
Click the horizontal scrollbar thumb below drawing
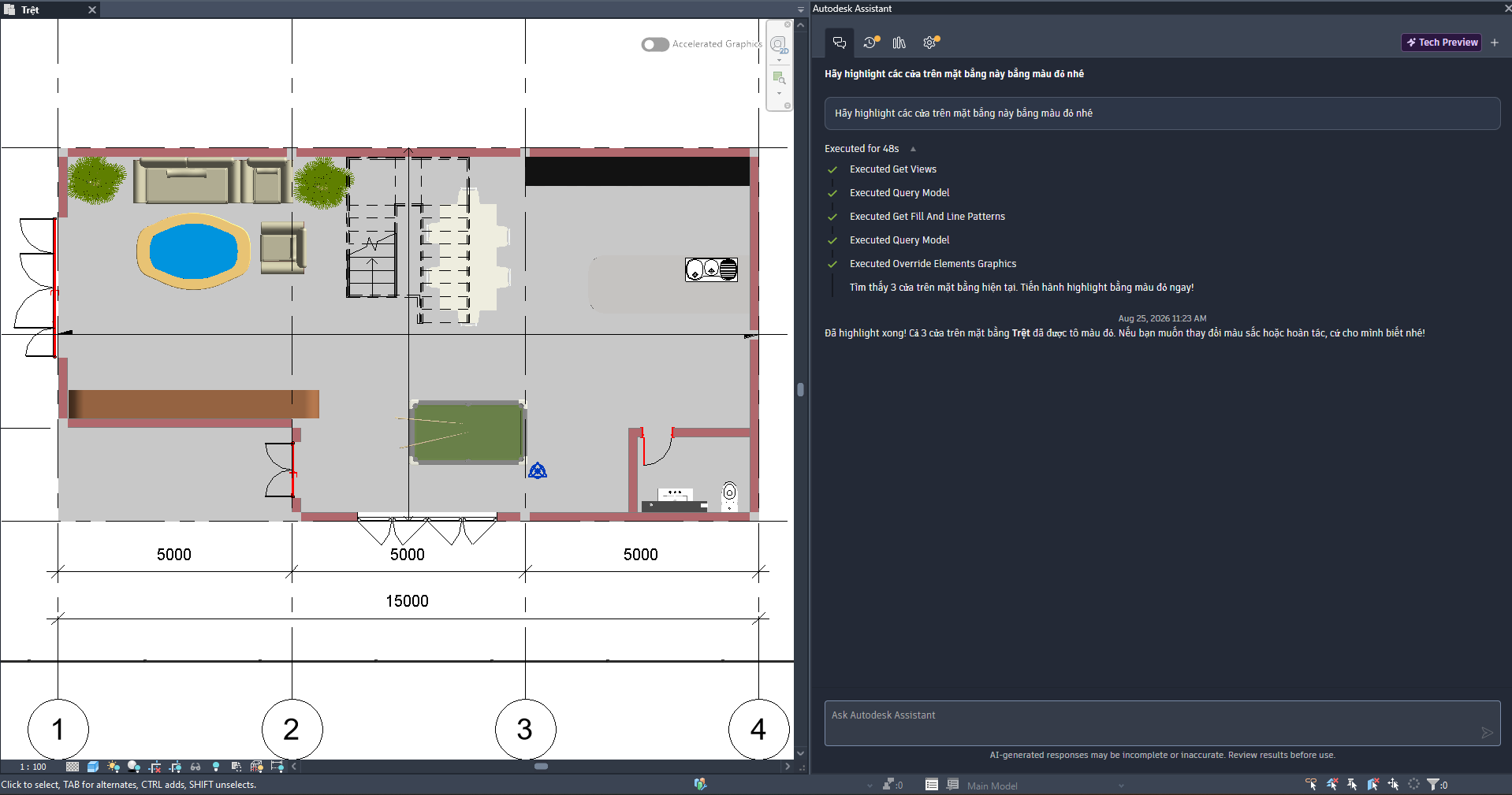[541, 766]
